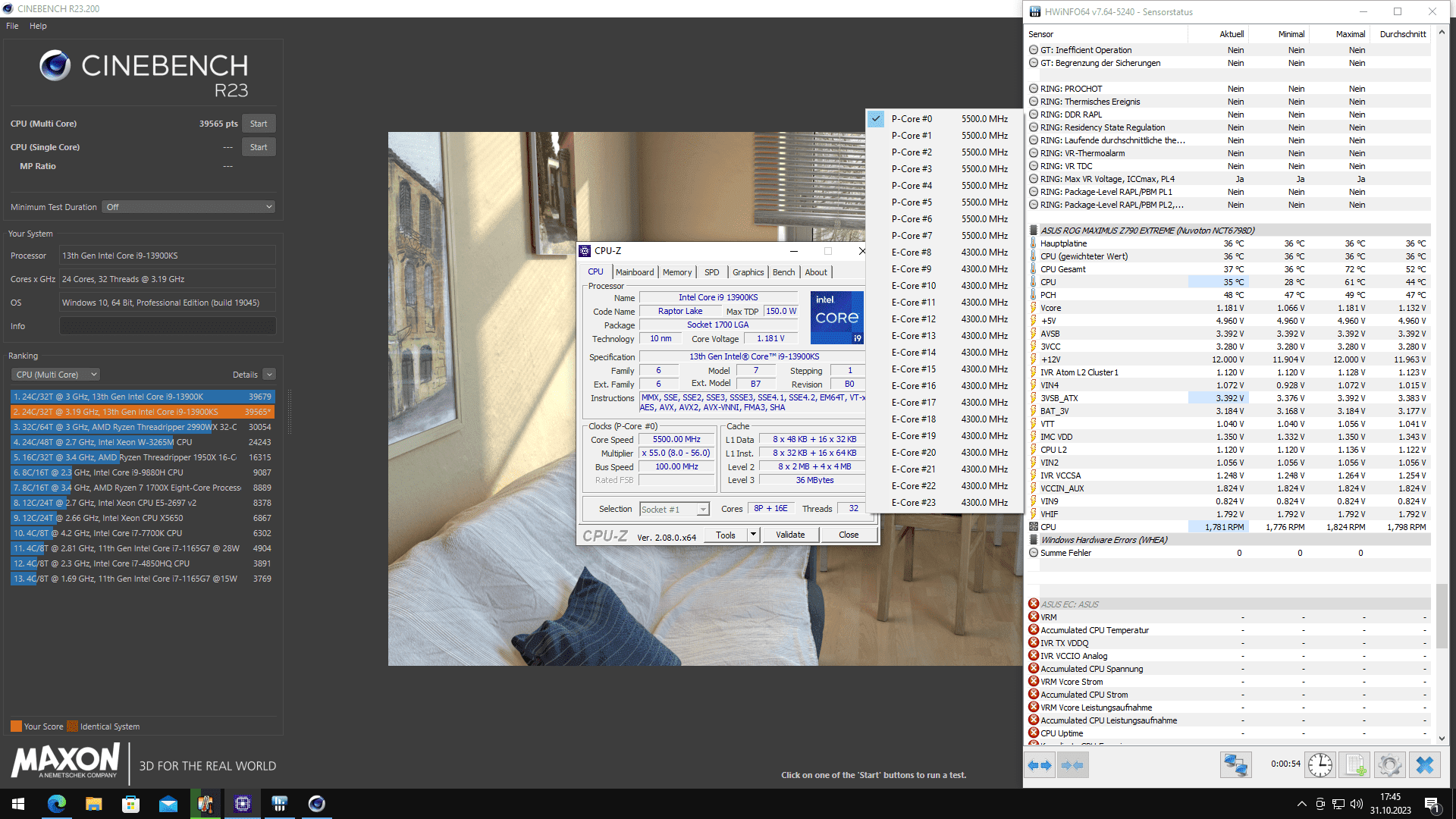Open Microsoft Store taskbar icon

[131, 804]
